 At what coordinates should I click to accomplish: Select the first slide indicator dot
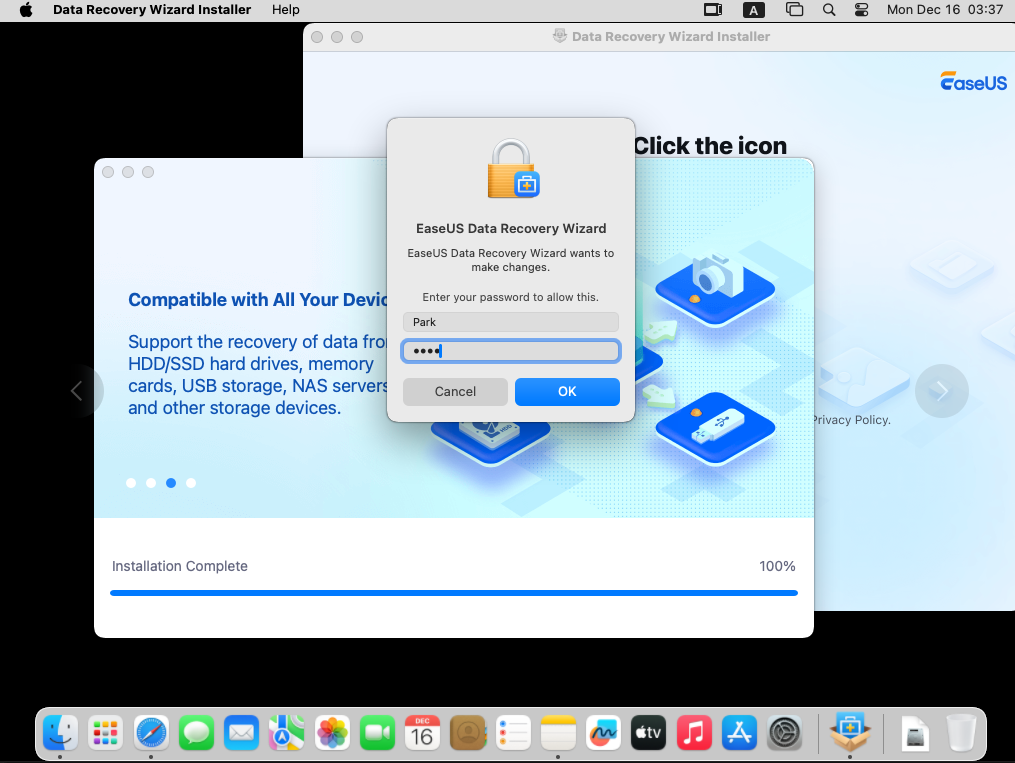131,483
